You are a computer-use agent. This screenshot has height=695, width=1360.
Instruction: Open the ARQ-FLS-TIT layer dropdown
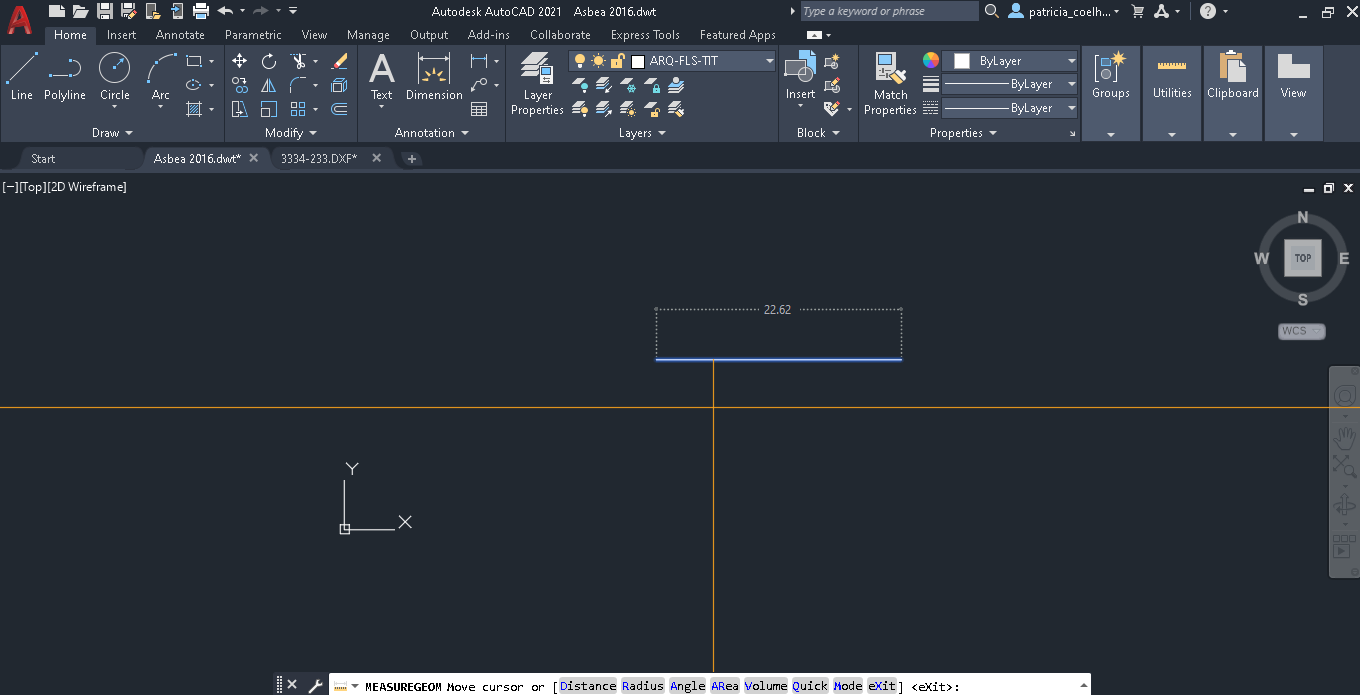click(x=768, y=60)
